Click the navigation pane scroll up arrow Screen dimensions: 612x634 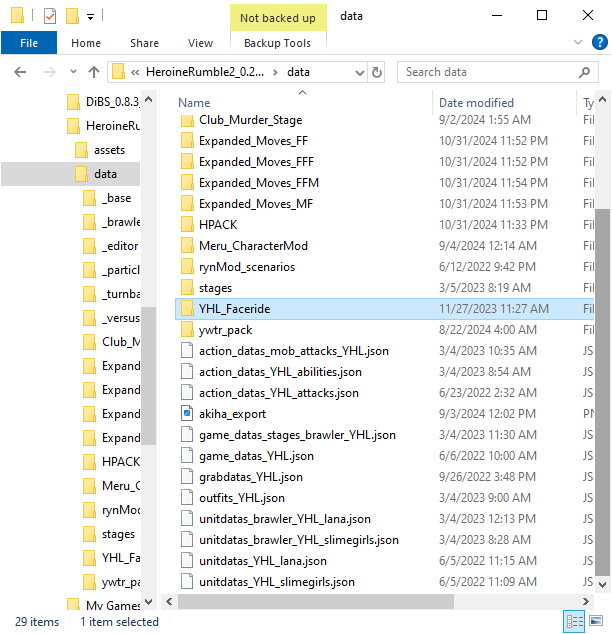click(148, 99)
